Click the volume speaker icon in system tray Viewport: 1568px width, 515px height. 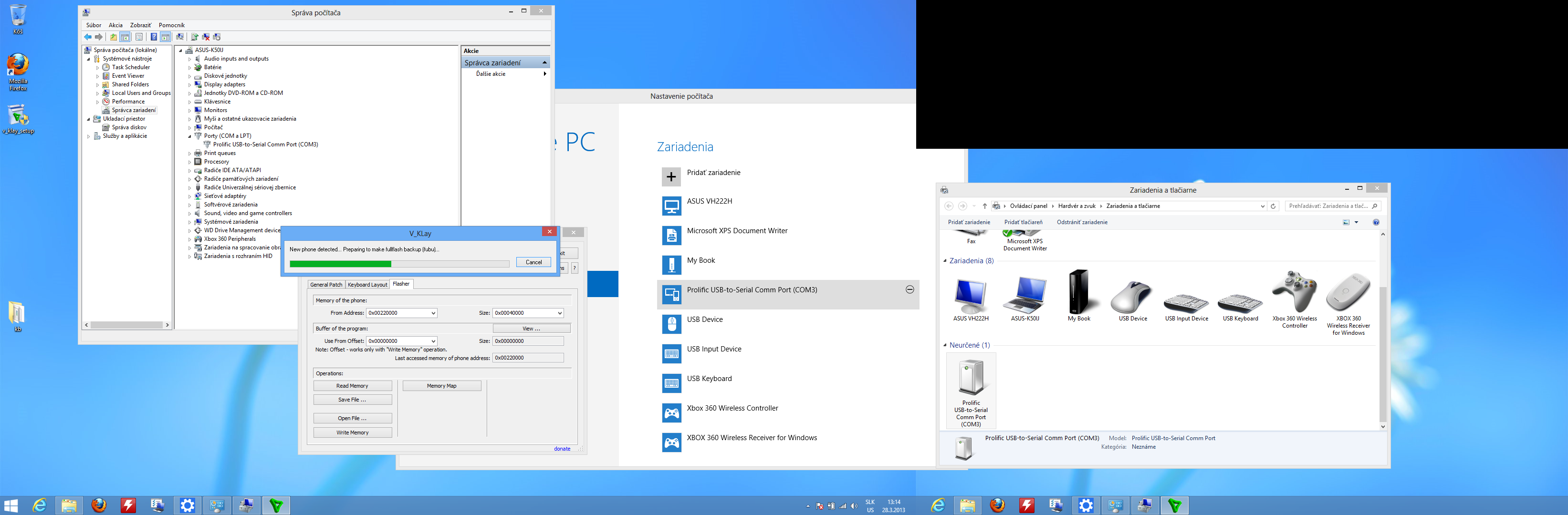pyautogui.click(x=853, y=506)
